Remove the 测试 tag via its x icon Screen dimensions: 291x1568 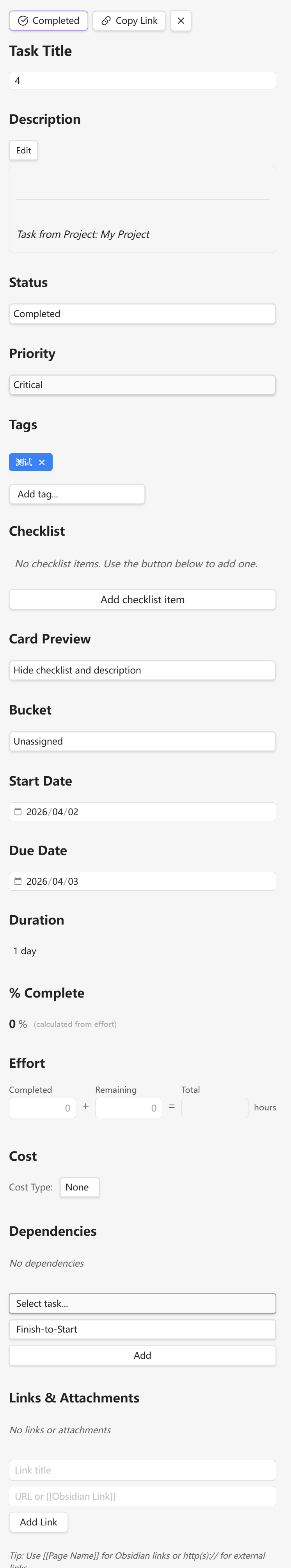pos(42,463)
